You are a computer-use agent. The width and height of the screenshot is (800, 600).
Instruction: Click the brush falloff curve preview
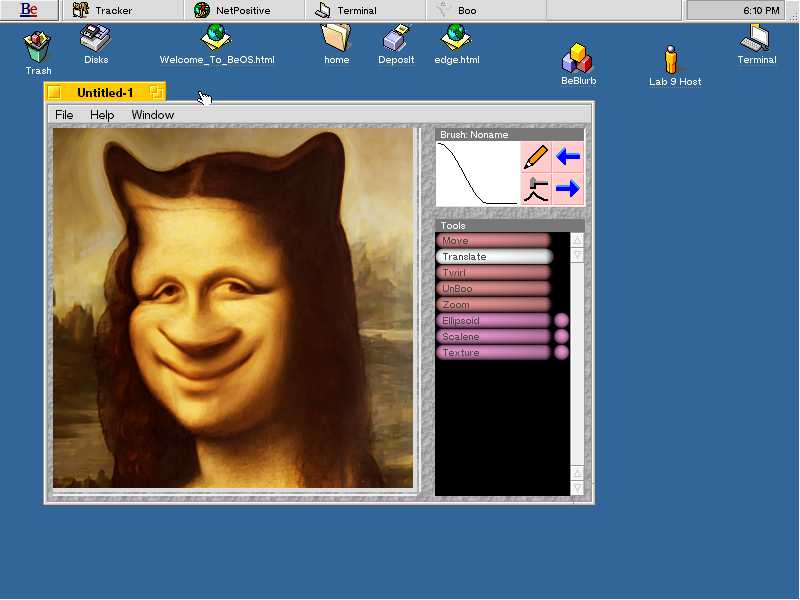pos(478,173)
